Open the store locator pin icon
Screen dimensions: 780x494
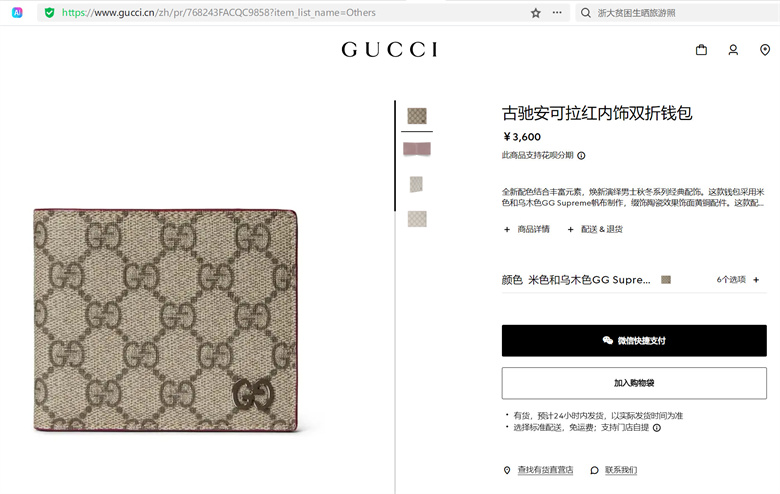point(765,50)
